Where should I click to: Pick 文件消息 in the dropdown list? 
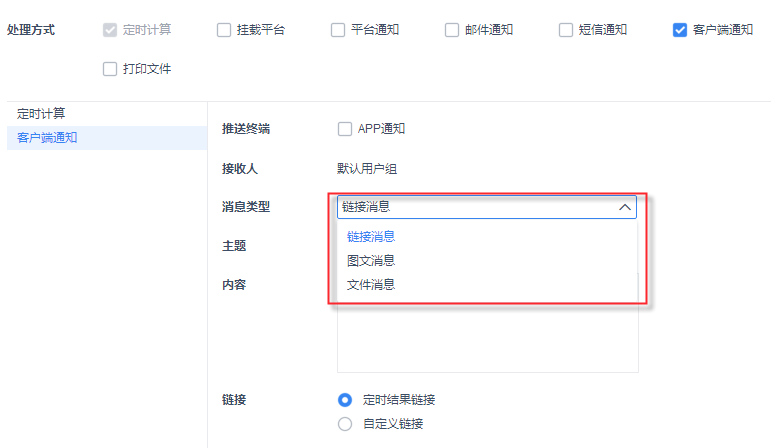point(371,284)
